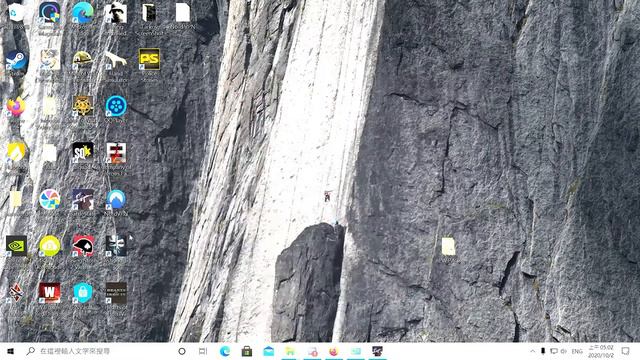The height and width of the screenshot is (360, 640).
Task: Open network status in system tray
Action: click(x=553, y=351)
